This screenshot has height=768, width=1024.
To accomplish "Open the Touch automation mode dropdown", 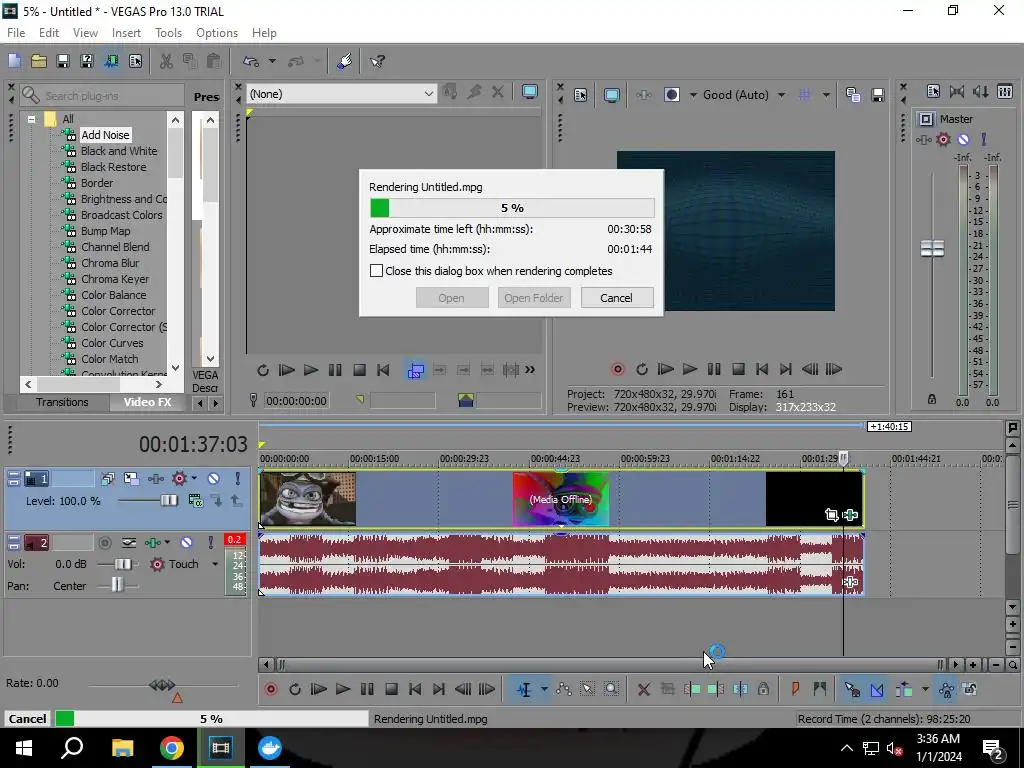I will click(215, 564).
